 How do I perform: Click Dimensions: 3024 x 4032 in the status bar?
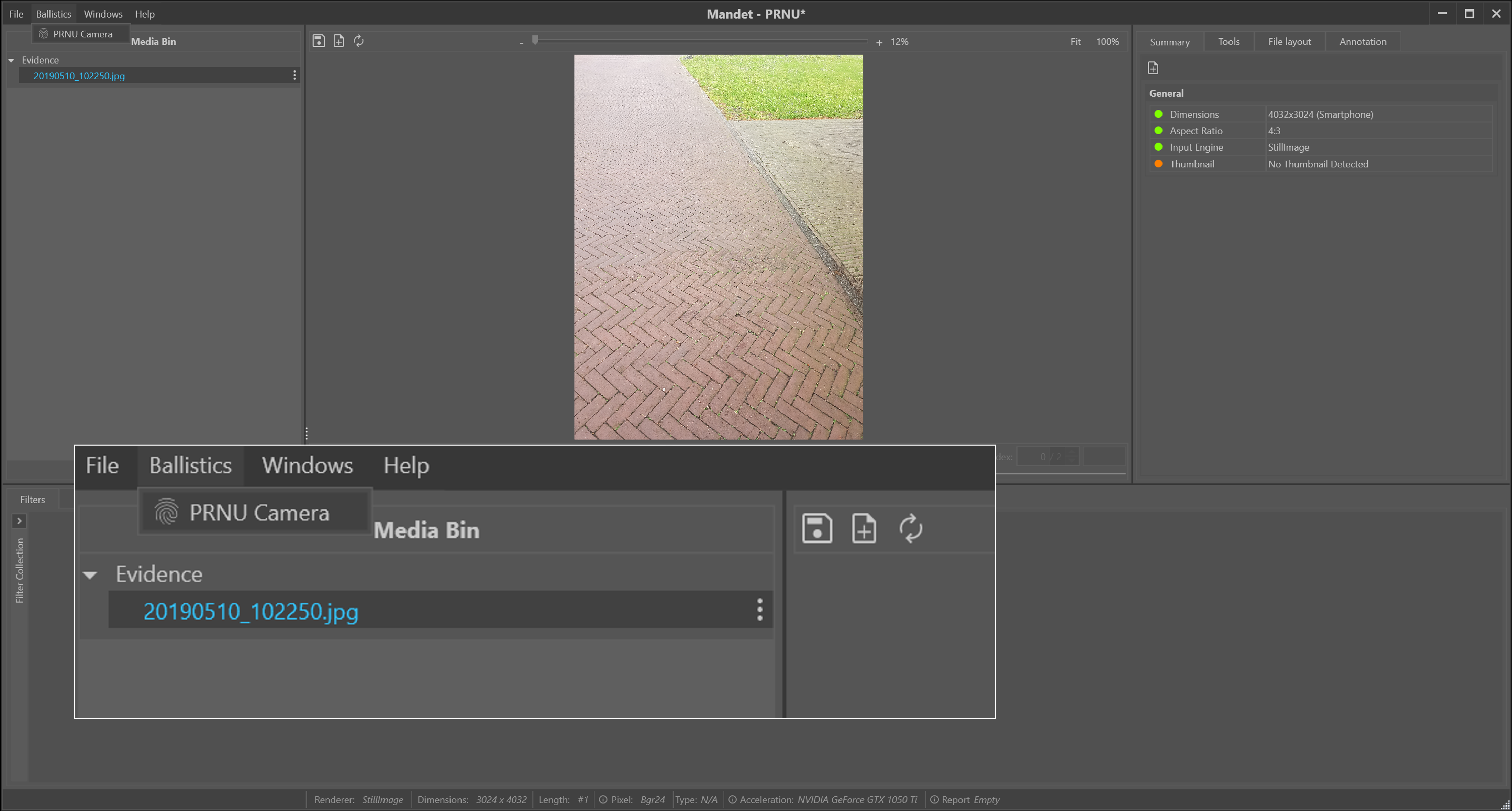(x=472, y=800)
